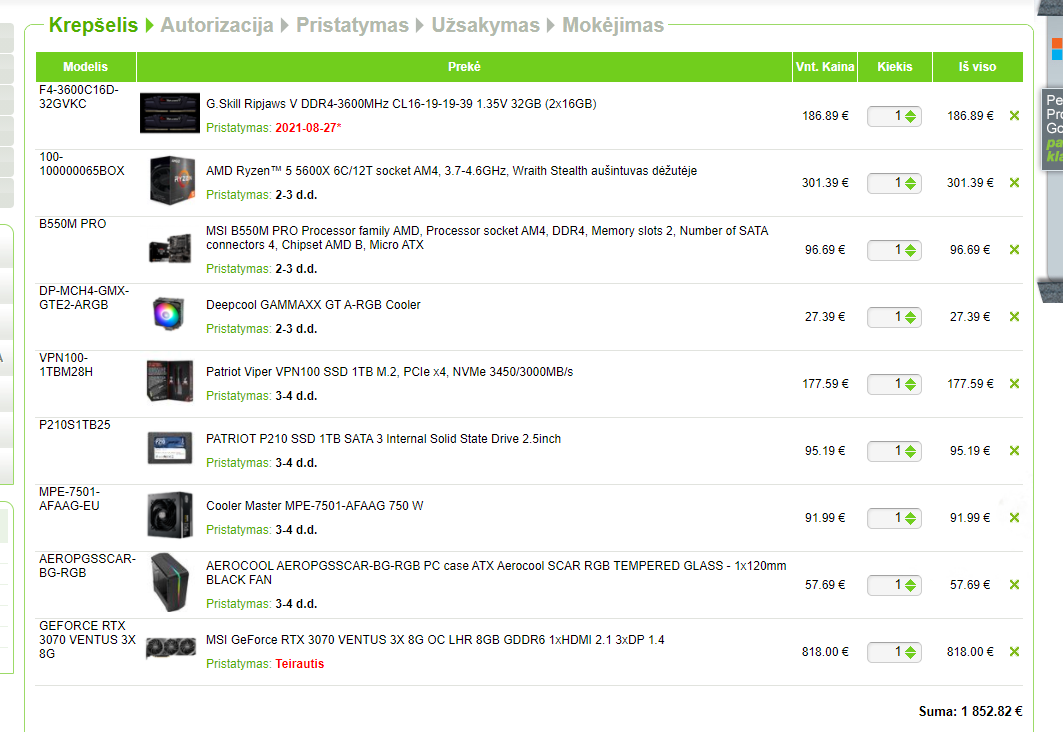Click the Iš viso column header
The width and height of the screenshot is (1063, 732).
(x=978, y=67)
